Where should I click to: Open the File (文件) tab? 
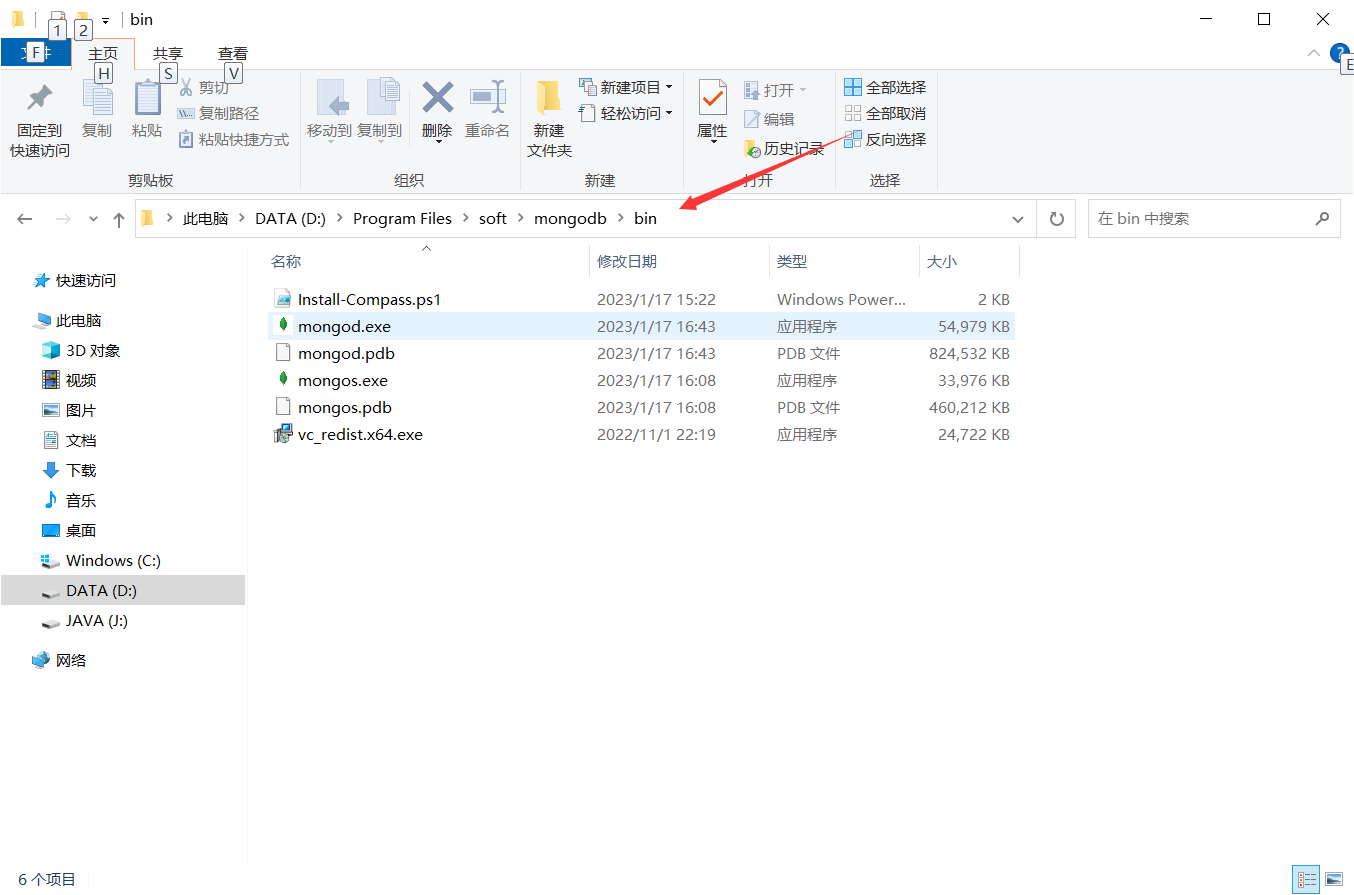click(35, 53)
